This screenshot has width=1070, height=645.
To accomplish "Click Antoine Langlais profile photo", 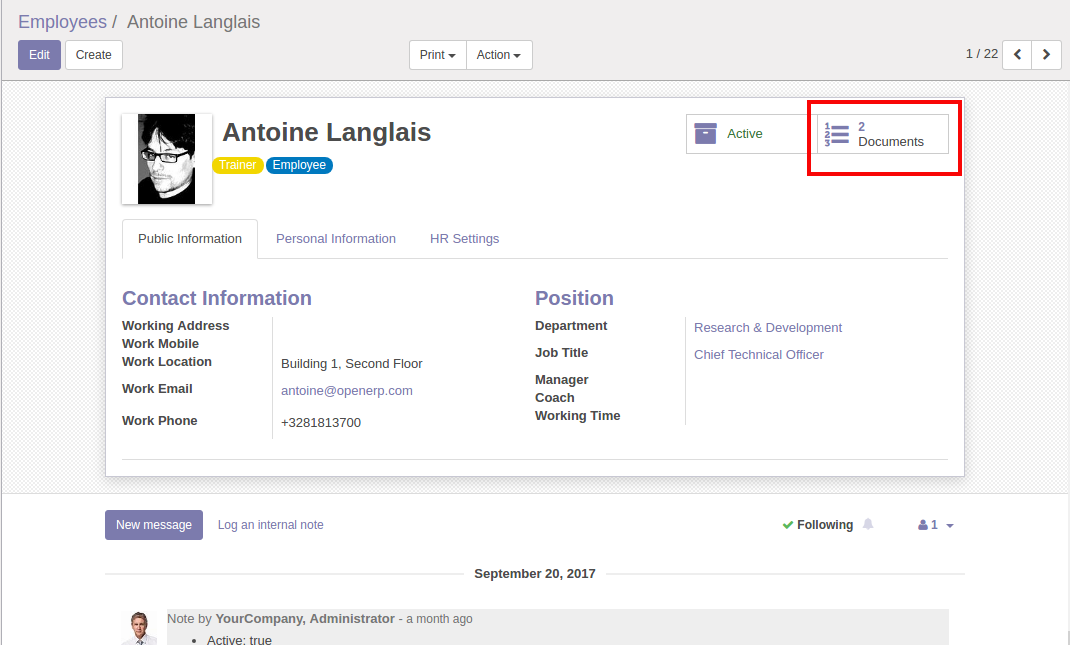I will tap(166, 159).
